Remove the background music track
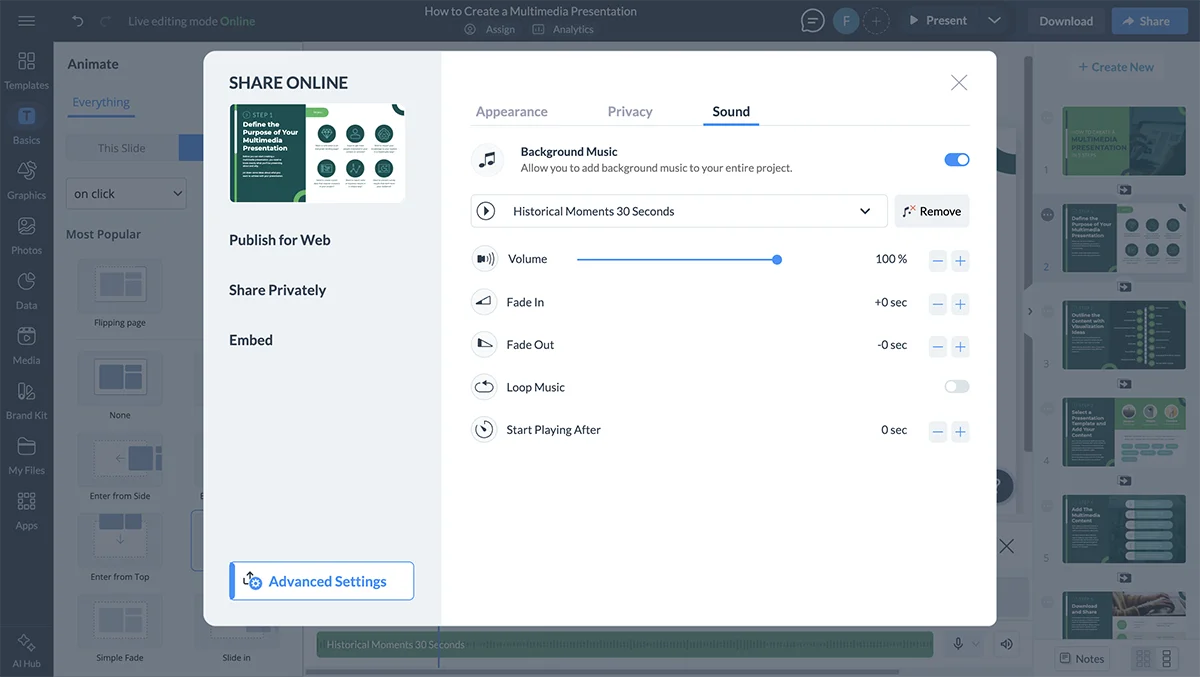 (x=932, y=211)
